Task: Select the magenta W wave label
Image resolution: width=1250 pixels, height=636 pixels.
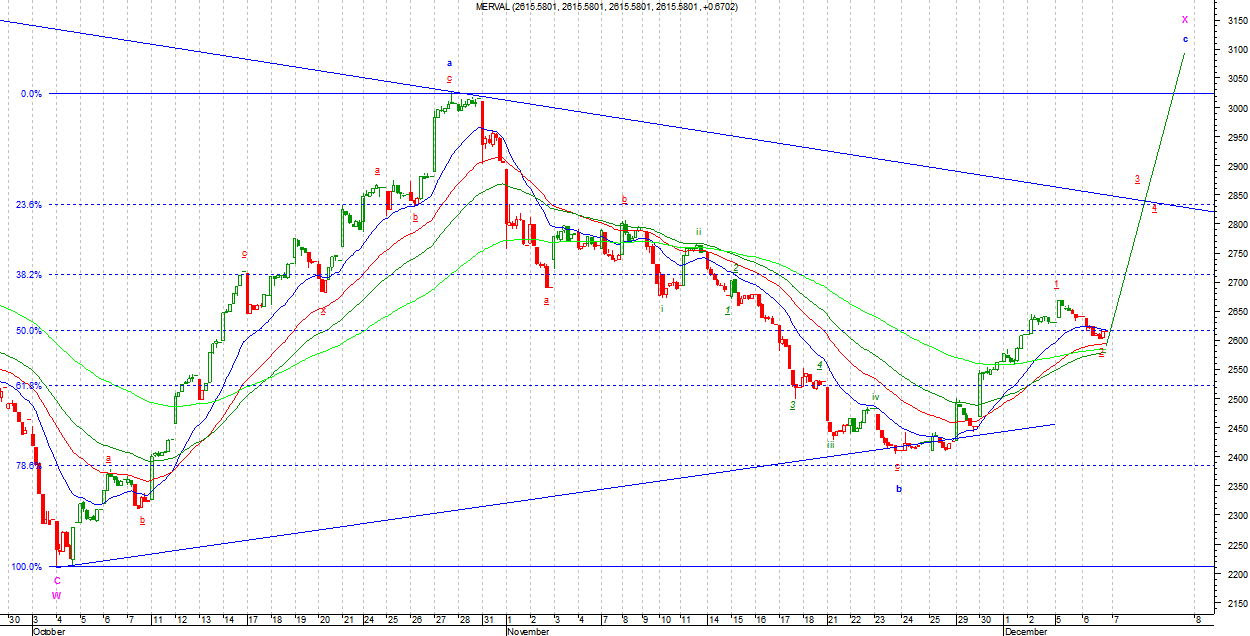Action: 57,595
